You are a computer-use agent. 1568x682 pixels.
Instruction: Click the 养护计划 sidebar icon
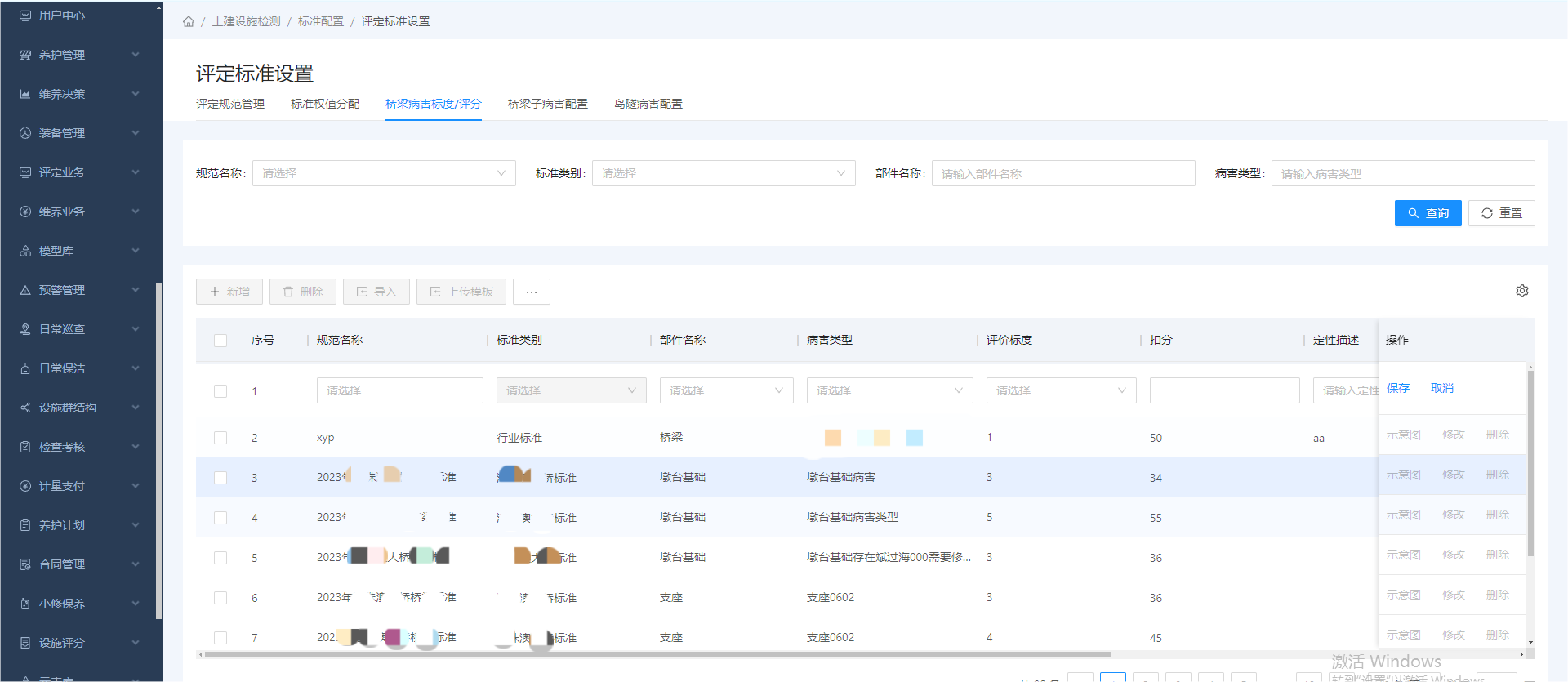(25, 525)
